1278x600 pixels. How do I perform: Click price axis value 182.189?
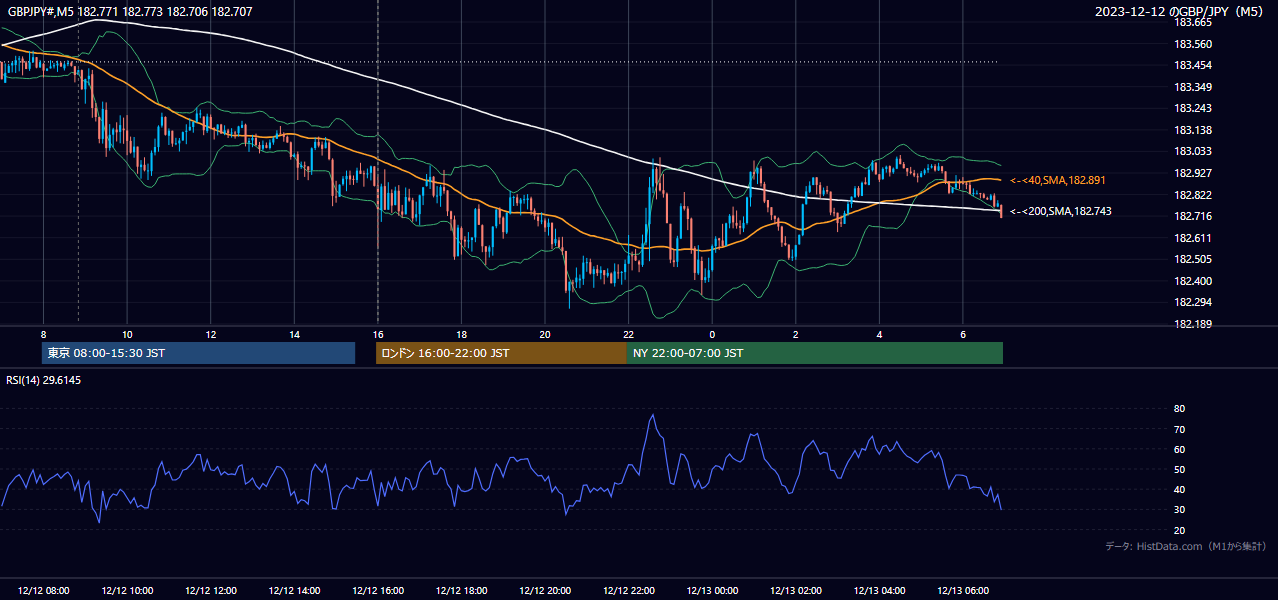coord(1192,324)
